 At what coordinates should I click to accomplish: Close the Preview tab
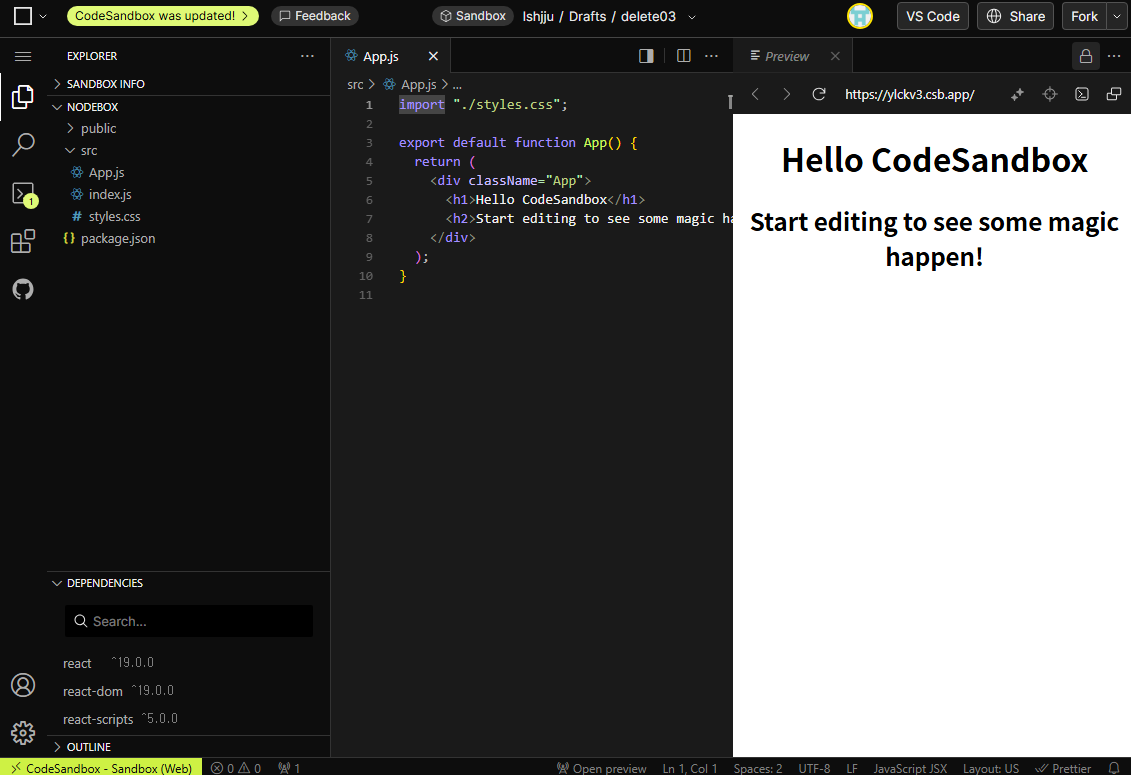[x=835, y=56]
